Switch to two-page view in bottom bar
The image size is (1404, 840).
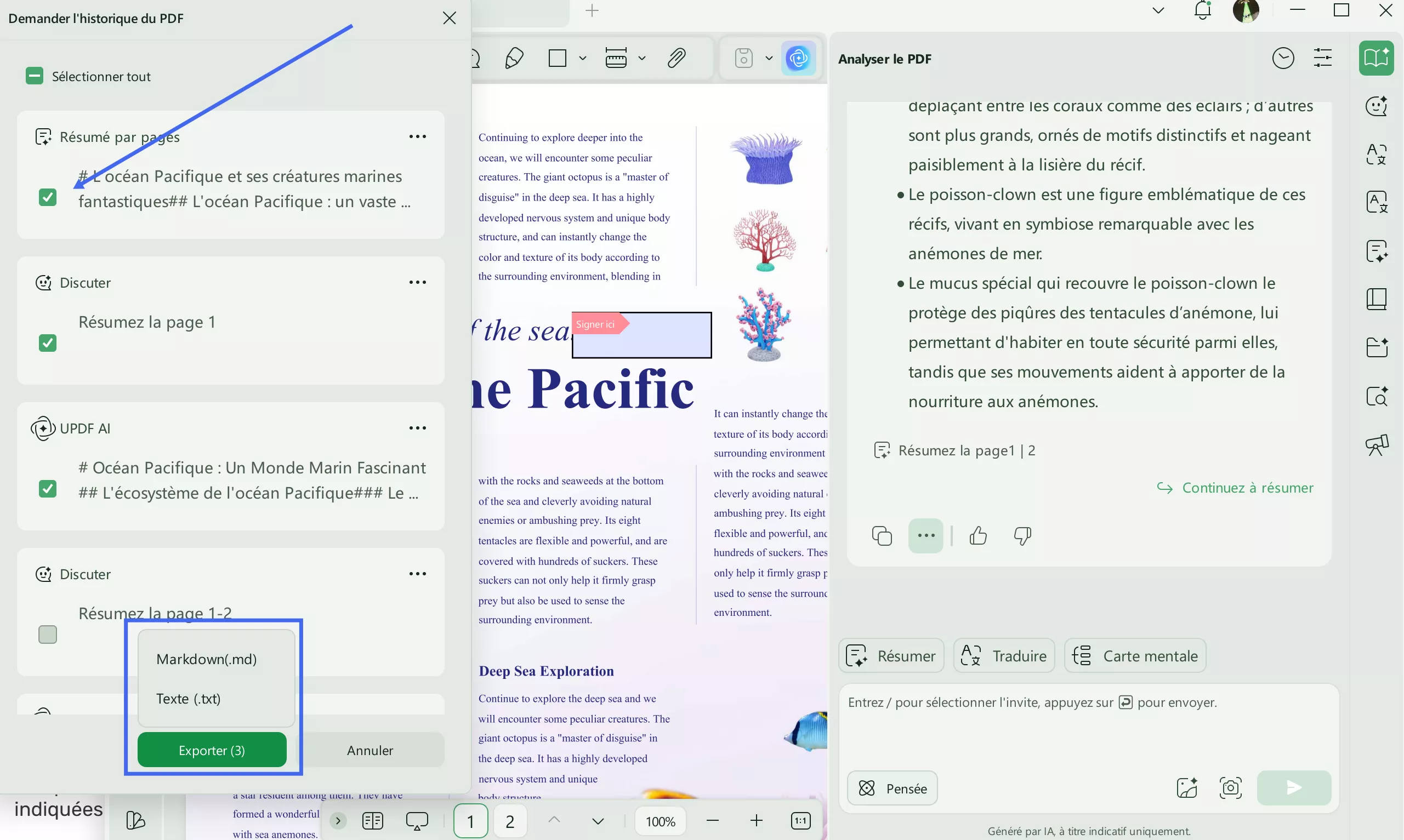coord(373,820)
